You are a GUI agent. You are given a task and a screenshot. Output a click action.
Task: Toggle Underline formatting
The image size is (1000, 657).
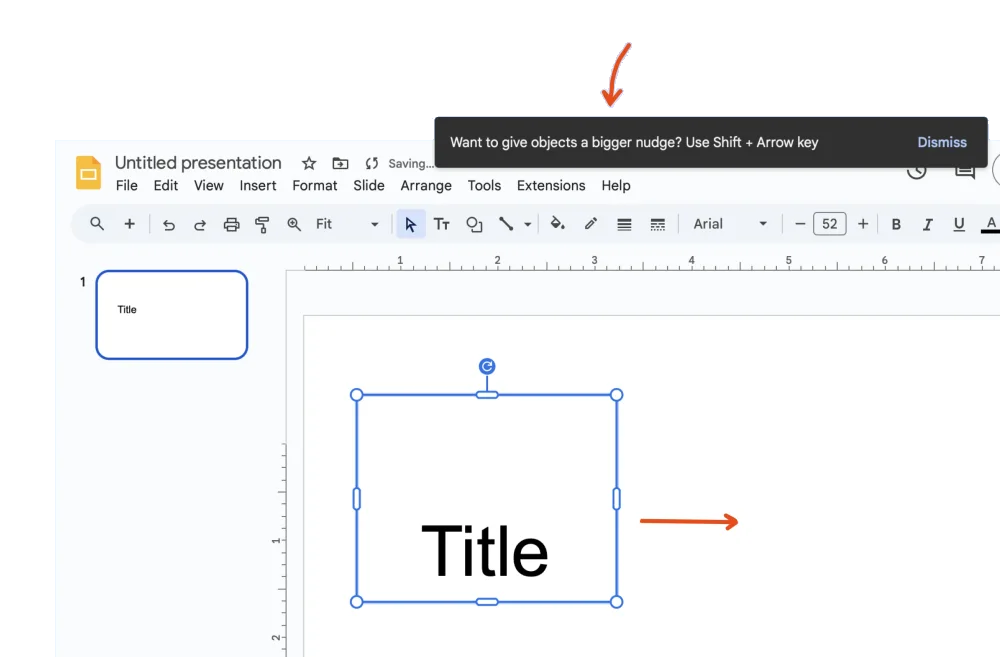[x=959, y=225]
